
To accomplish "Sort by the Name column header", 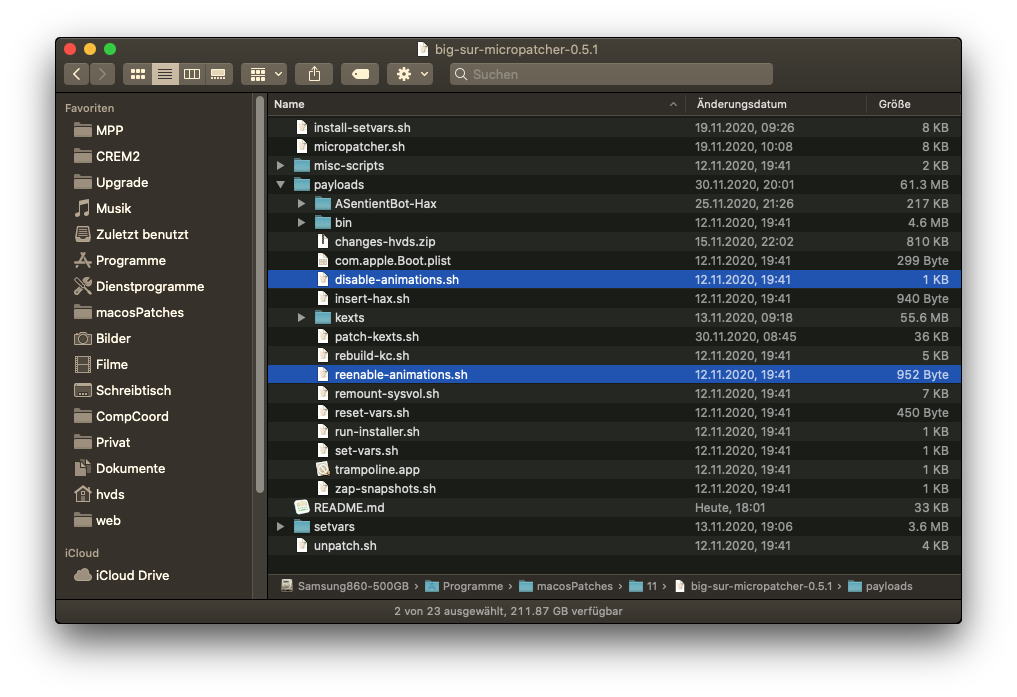I will [476, 104].
